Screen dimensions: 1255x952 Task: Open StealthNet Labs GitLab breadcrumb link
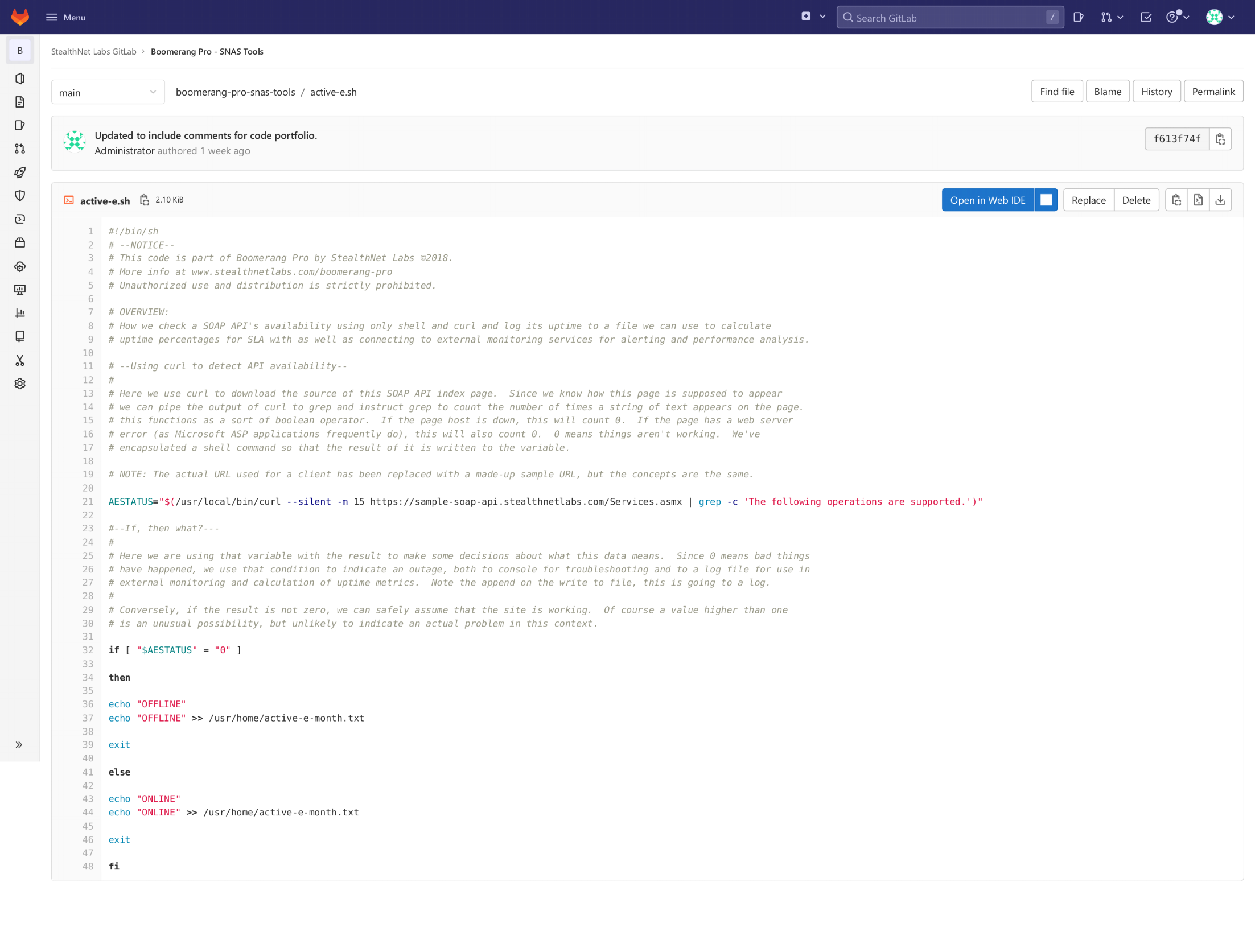94,52
